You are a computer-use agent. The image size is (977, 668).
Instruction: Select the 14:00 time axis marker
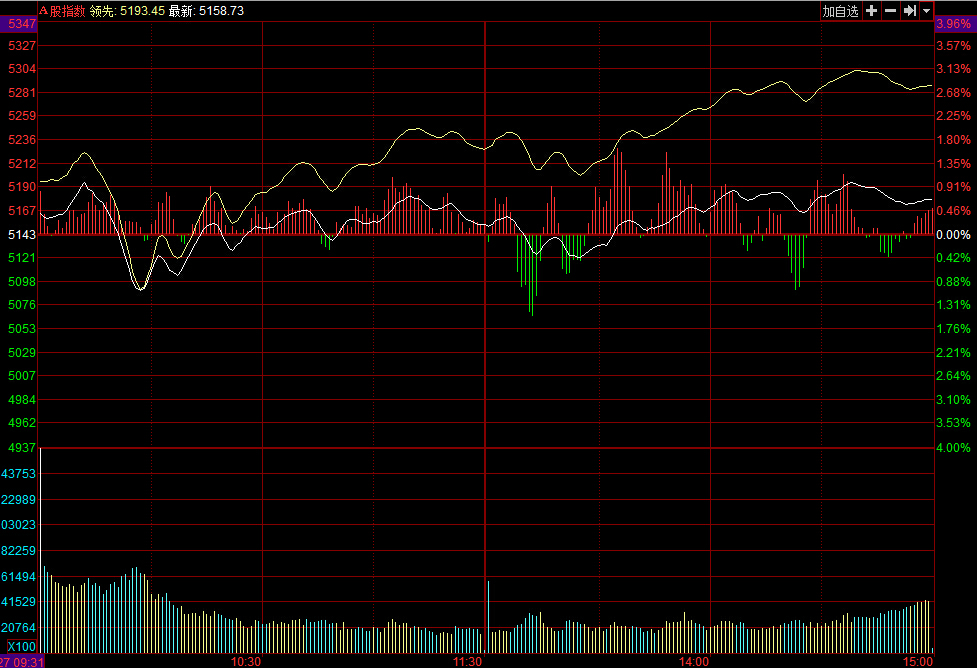click(694, 661)
